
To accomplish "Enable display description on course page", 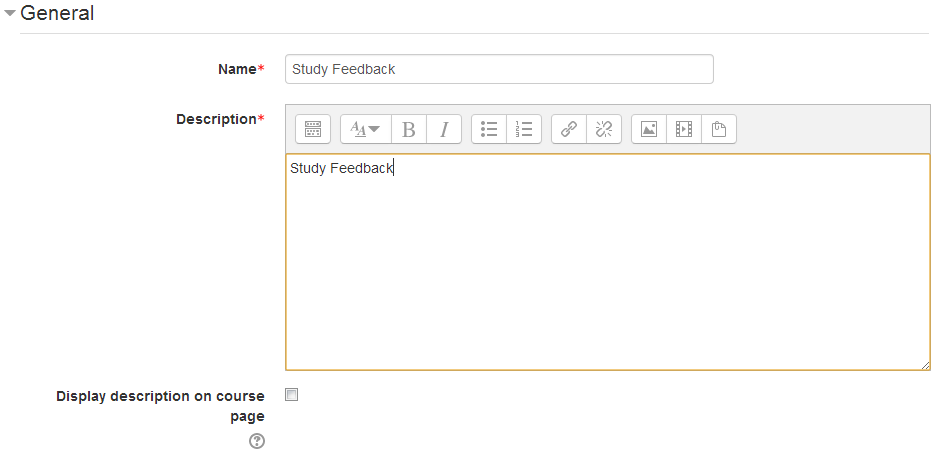I will [x=292, y=395].
